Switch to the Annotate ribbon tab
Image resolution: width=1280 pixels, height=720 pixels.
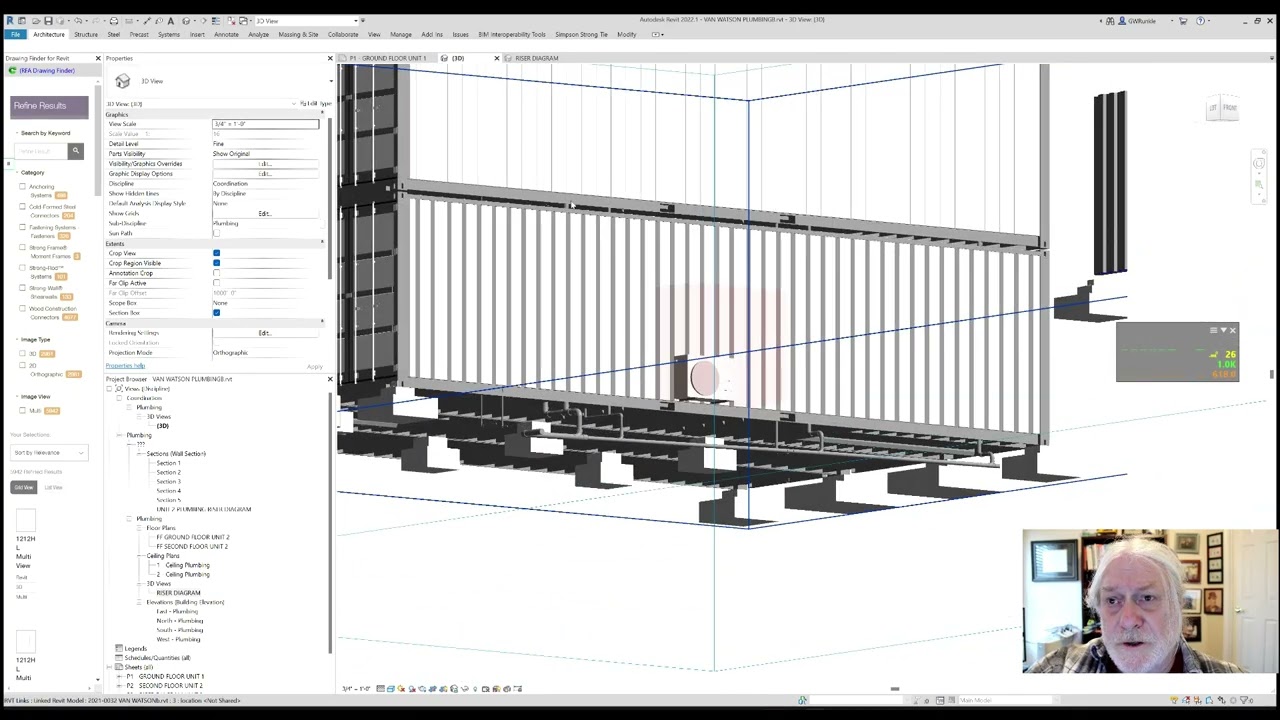coord(226,34)
